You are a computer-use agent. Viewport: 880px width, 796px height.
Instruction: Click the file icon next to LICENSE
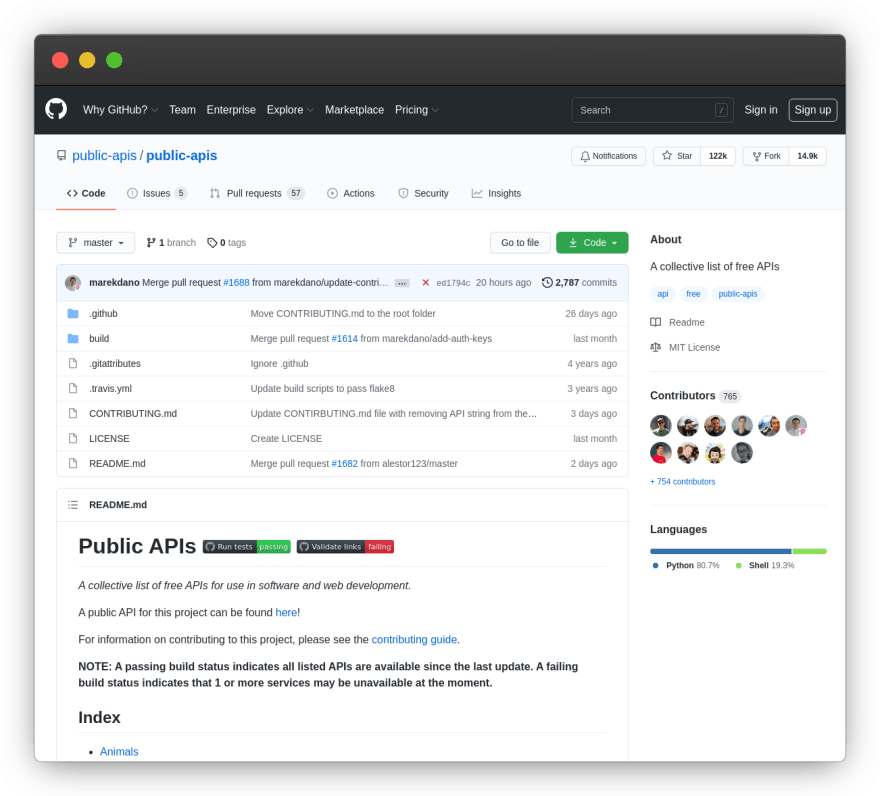click(x=73, y=438)
